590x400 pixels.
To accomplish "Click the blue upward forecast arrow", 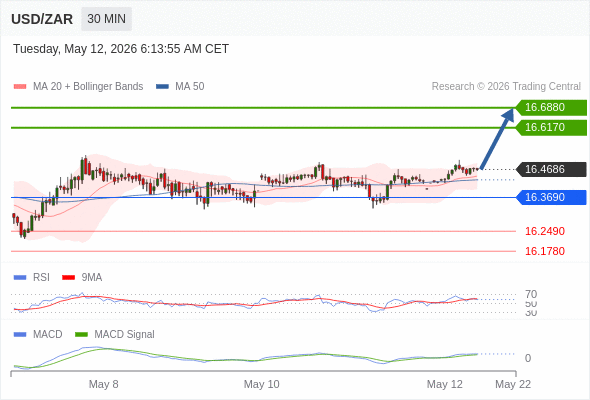I will coord(497,138).
